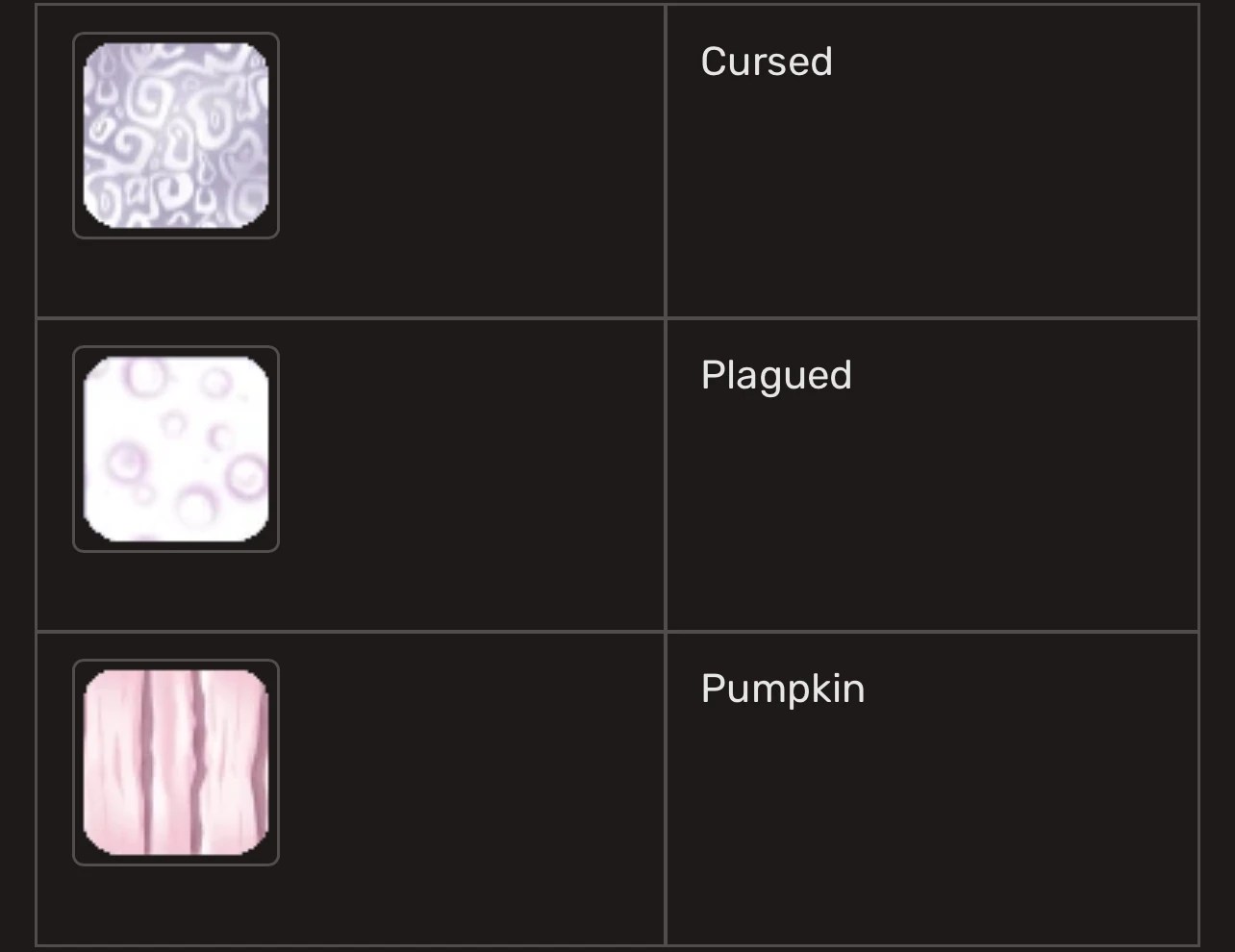Click the swirled pattern icon beside Cursed
The height and width of the screenshot is (952, 1235).
[x=176, y=136]
